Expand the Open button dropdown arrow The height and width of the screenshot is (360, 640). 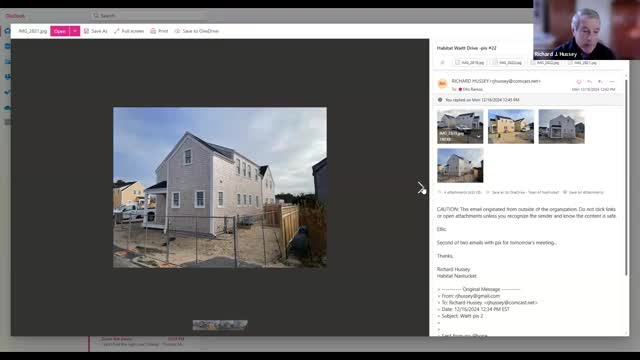tap(75, 31)
